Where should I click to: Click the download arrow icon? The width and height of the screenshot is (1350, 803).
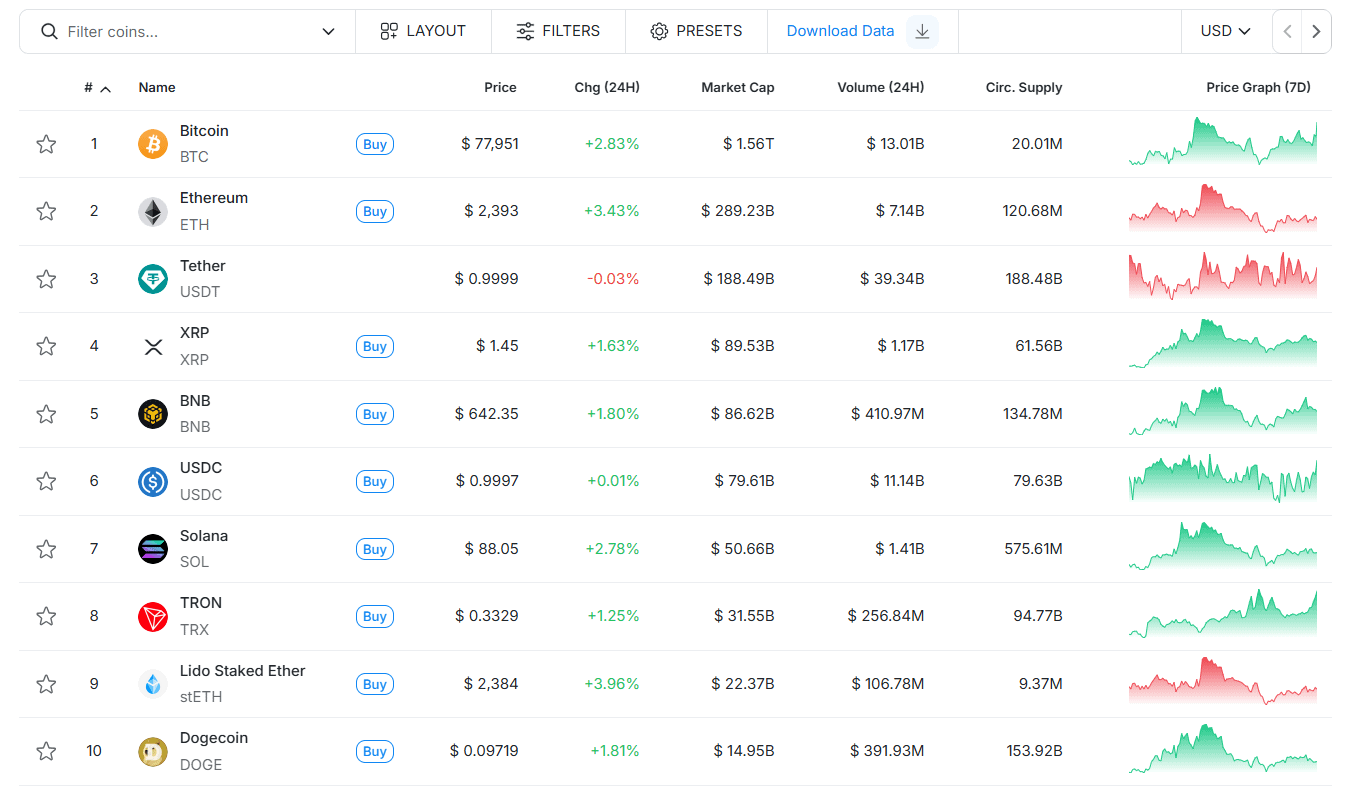(922, 31)
